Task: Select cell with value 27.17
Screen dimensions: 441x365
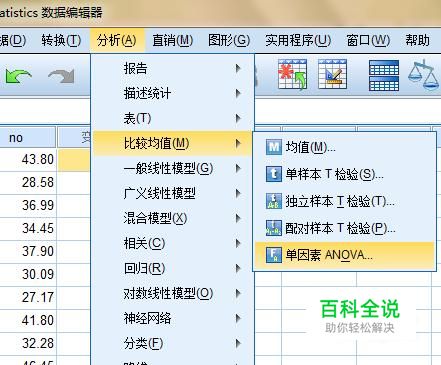Action: (28, 297)
